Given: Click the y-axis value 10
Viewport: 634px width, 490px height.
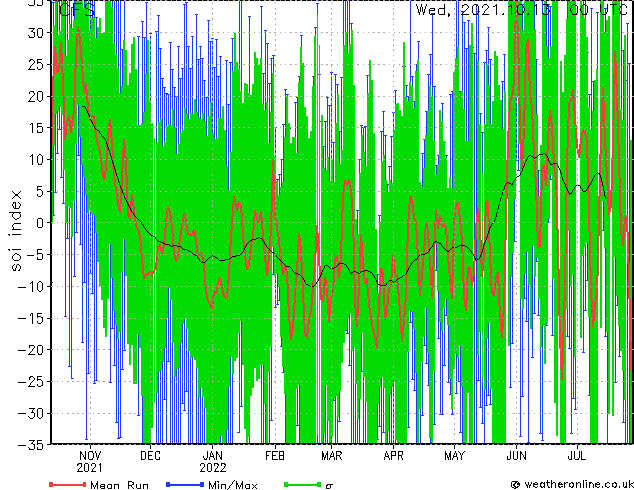Looking at the screenshot, I should point(36,160).
